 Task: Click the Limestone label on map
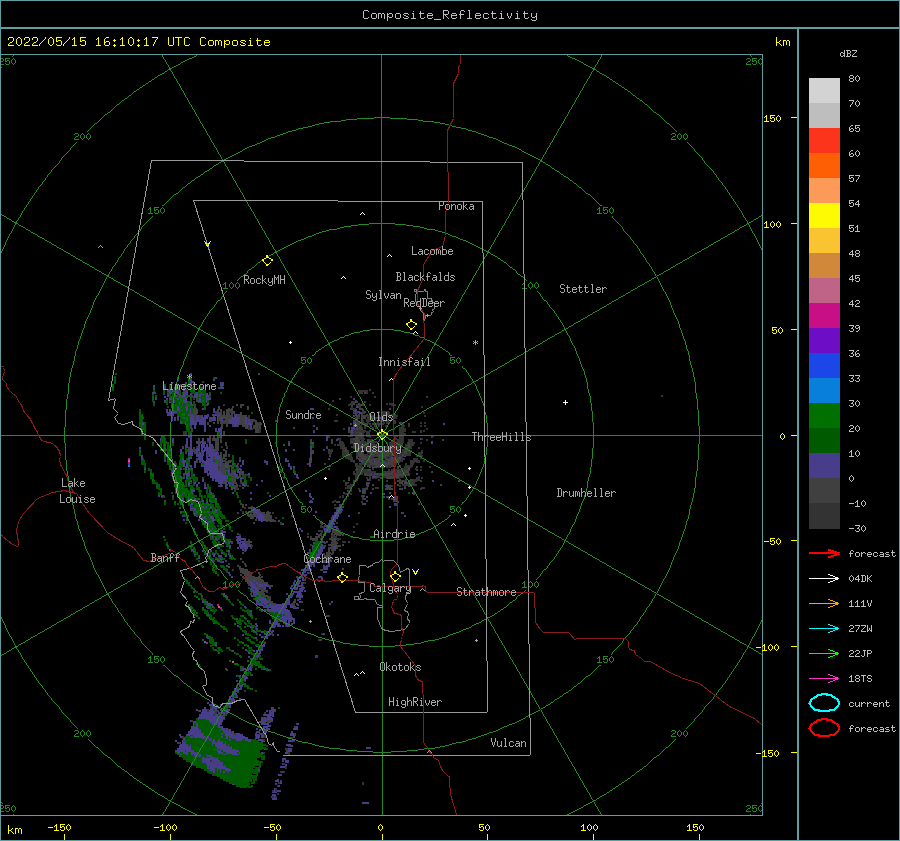point(189,386)
